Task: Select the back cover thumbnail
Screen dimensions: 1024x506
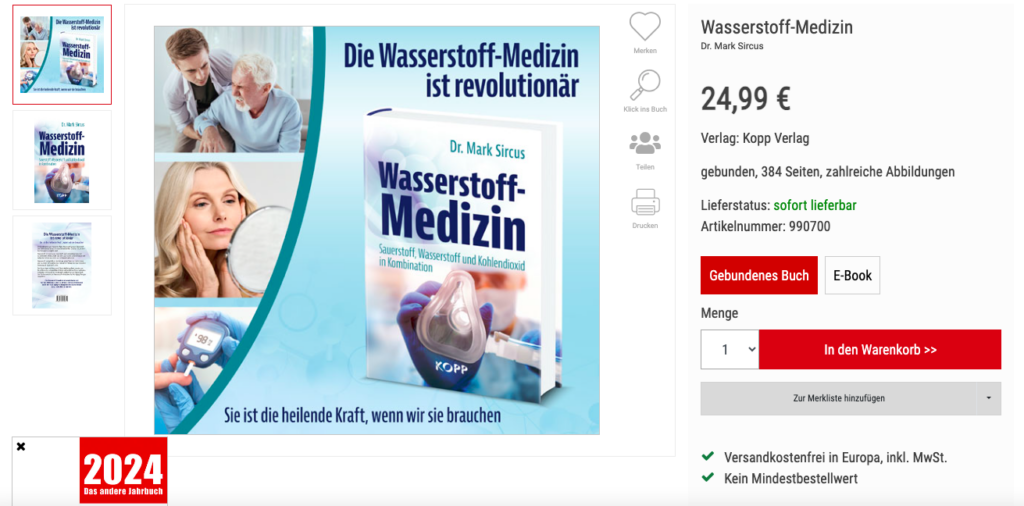Action: tap(62, 265)
